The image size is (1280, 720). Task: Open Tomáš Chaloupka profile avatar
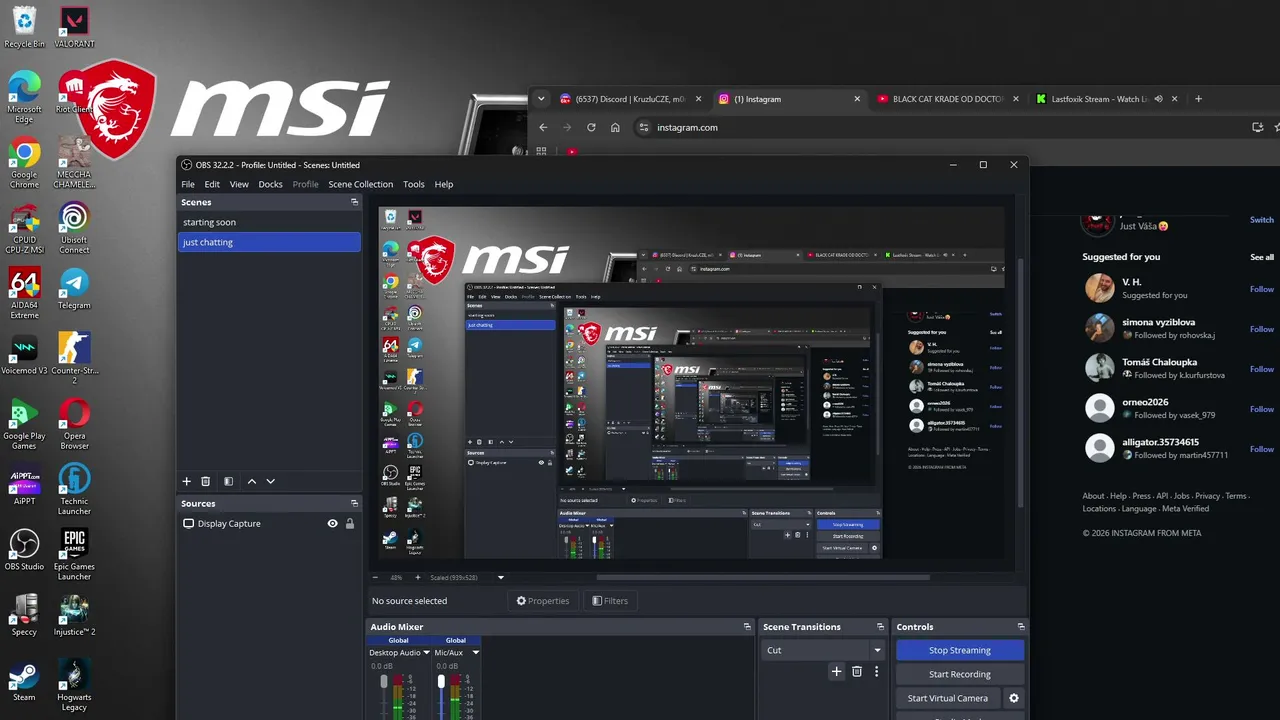(1100, 368)
